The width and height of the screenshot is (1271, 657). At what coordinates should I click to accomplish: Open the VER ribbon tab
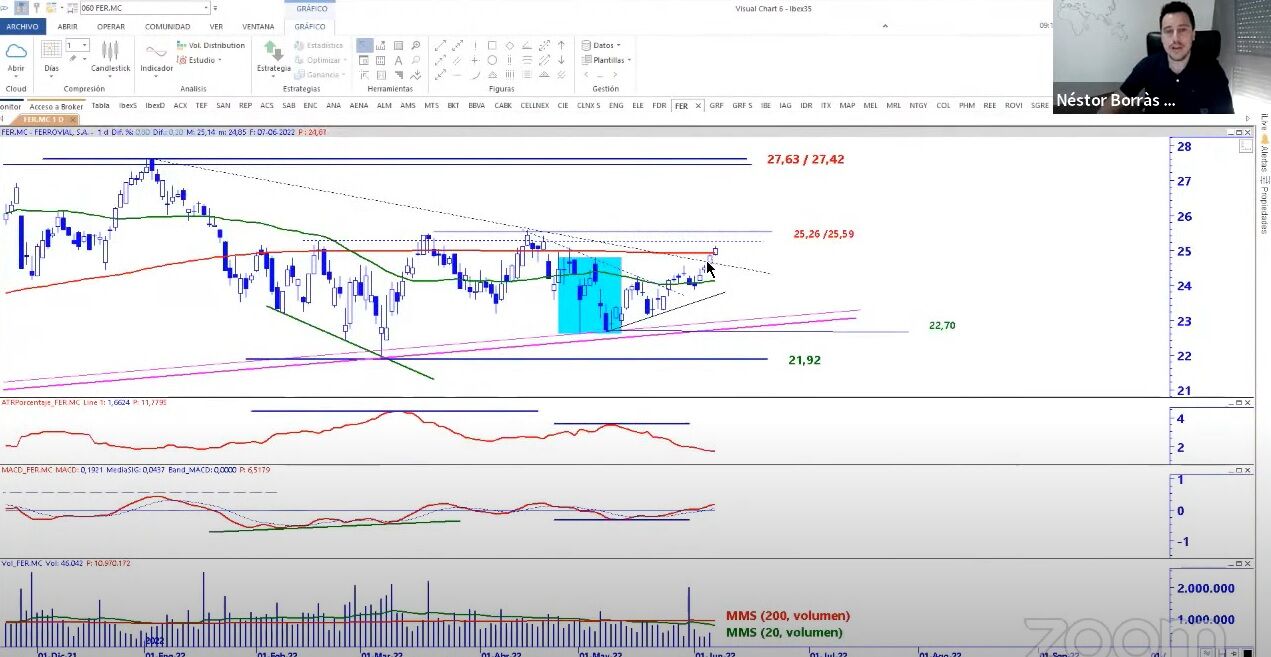[216, 27]
